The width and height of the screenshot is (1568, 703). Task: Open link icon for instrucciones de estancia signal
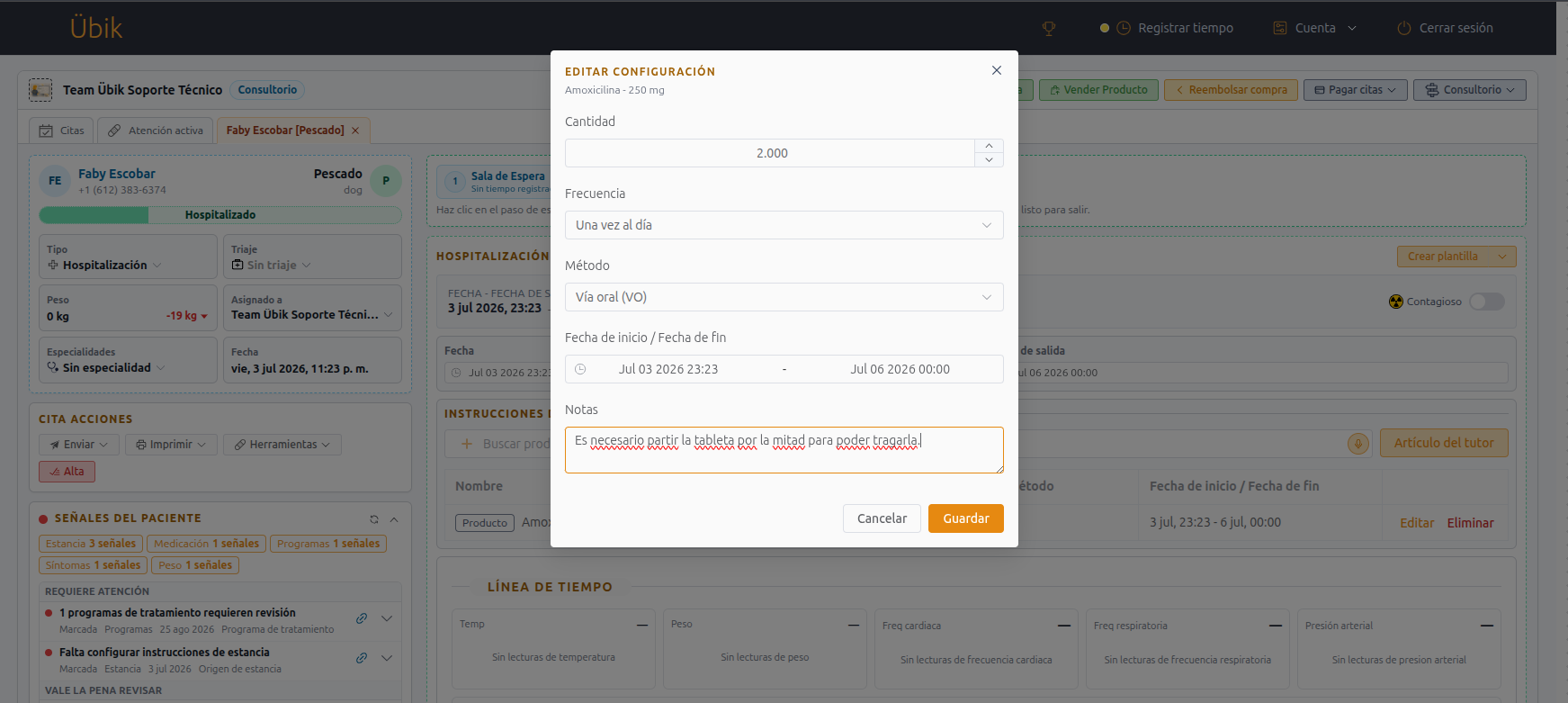(362, 658)
